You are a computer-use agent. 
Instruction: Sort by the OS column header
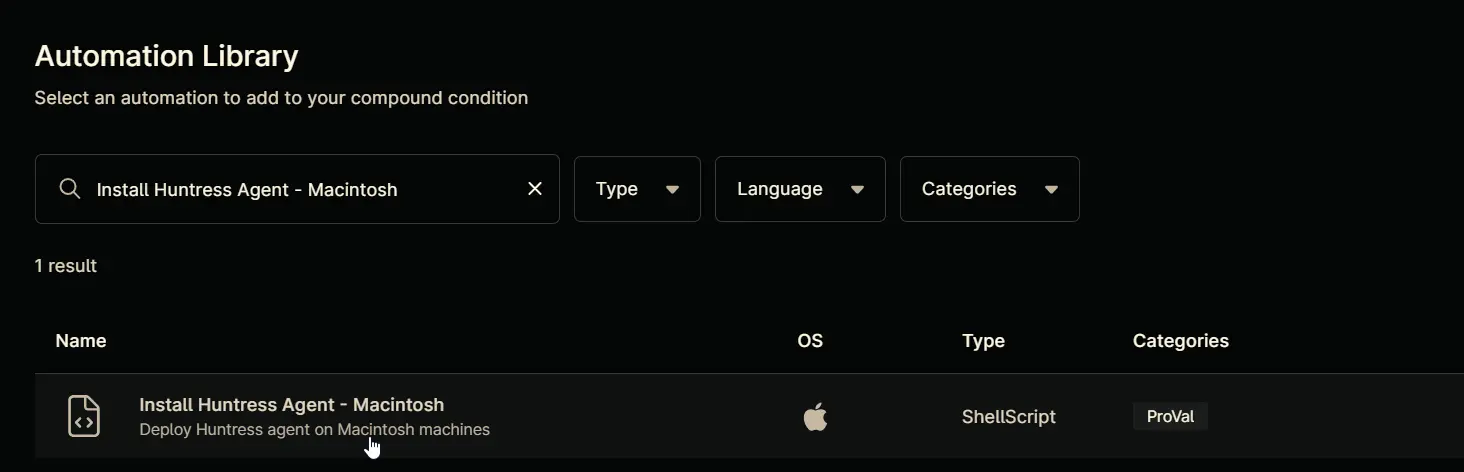(x=810, y=341)
